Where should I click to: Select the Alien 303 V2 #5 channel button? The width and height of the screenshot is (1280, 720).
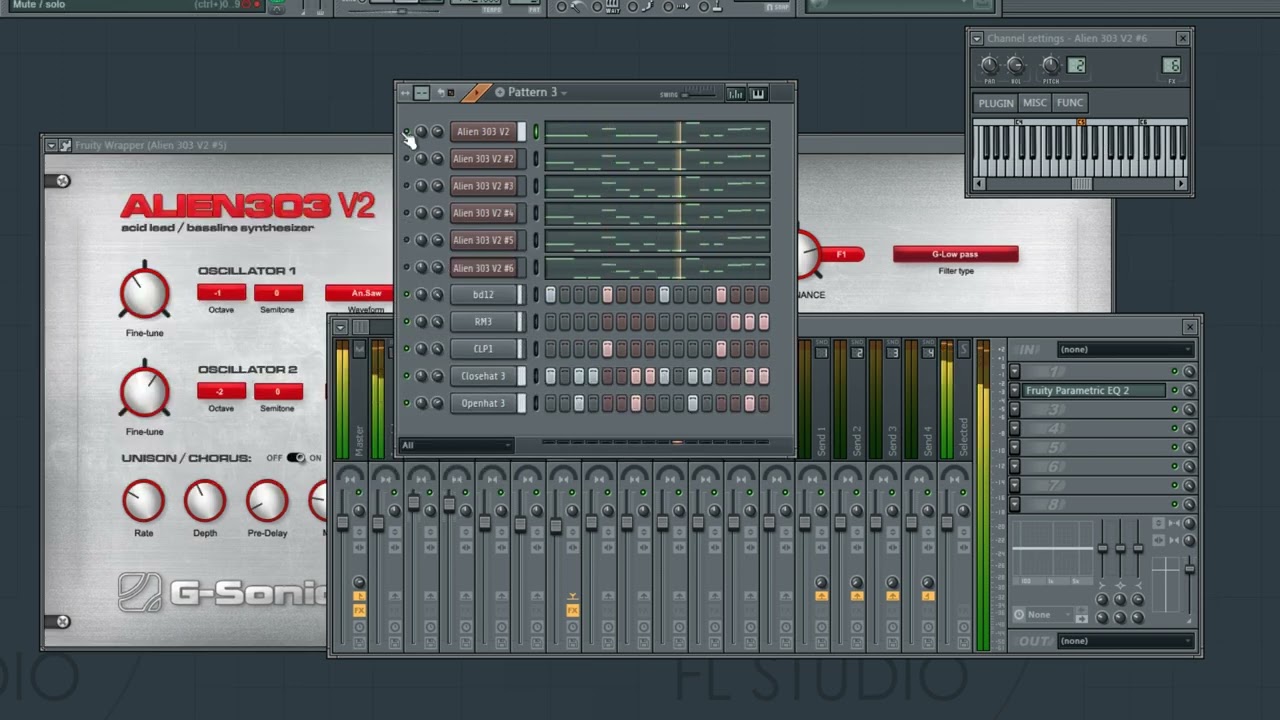click(x=483, y=241)
